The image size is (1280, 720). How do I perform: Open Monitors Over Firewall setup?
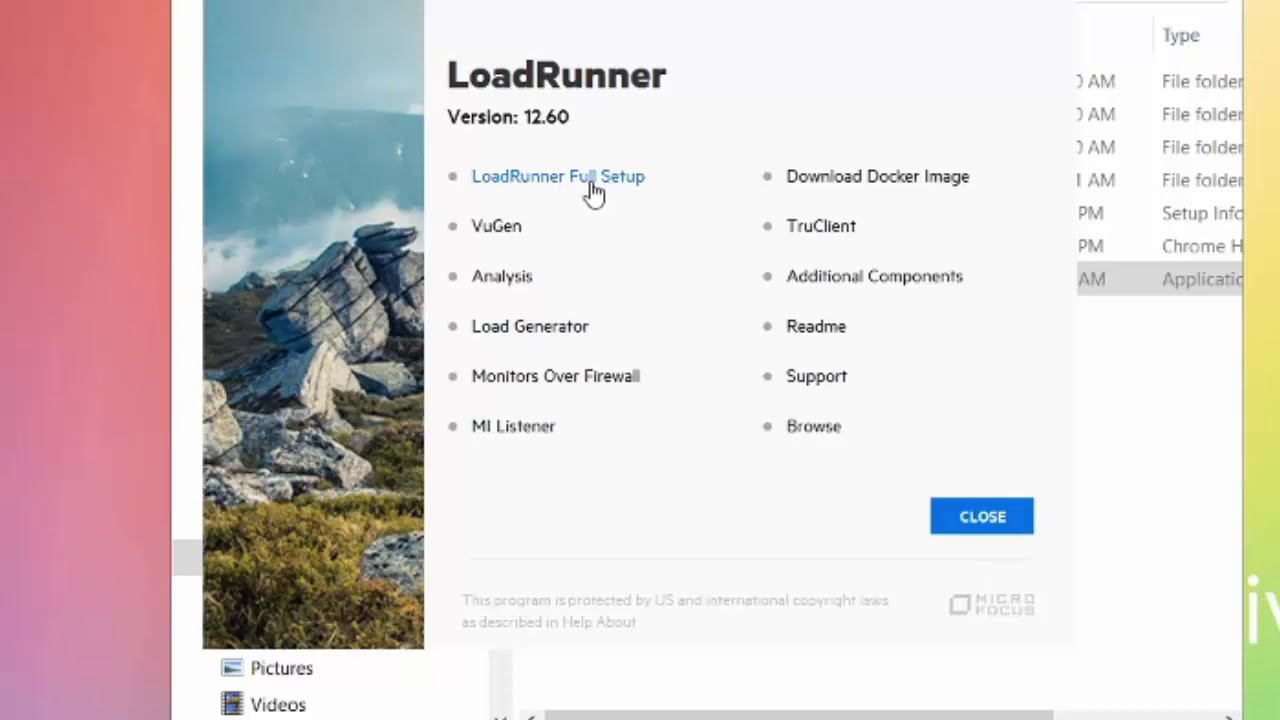point(556,376)
